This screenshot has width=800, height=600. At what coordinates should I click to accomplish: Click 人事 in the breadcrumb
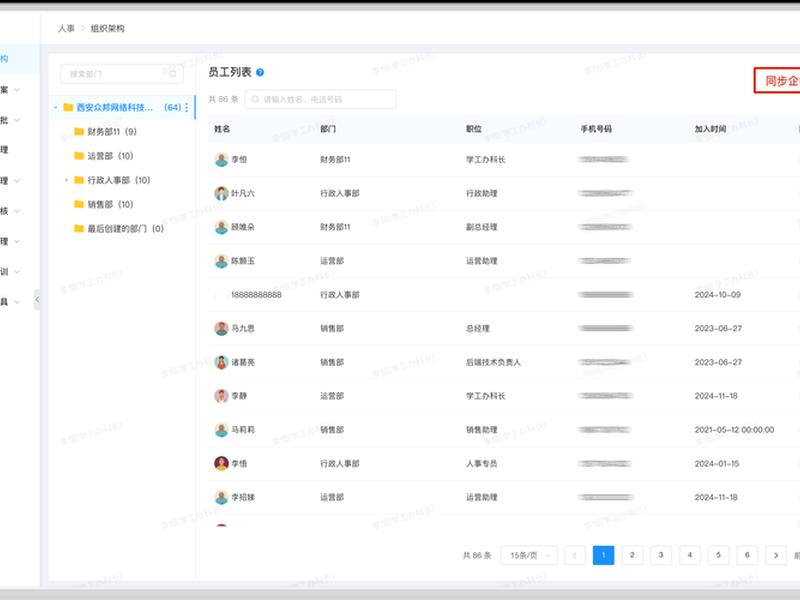click(66, 28)
